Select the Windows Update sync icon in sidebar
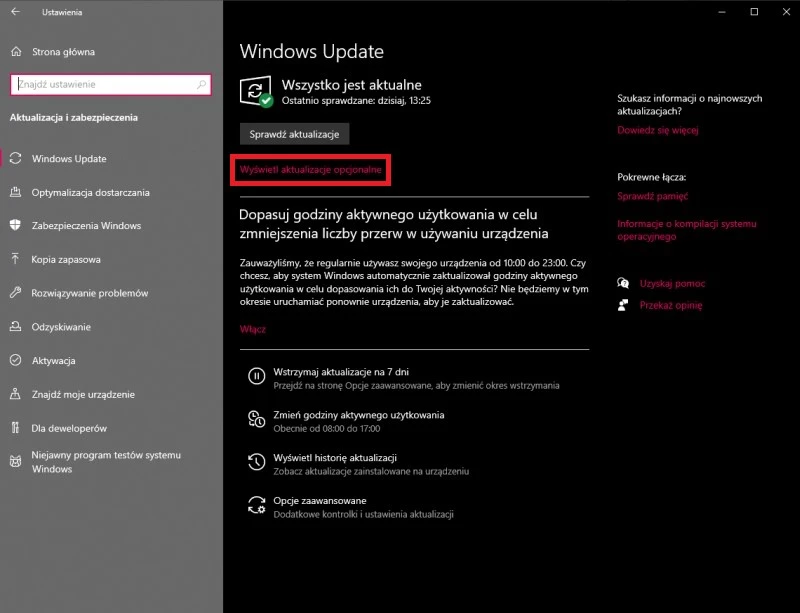Viewport: 800px width, 613px height. [x=16, y=158]
